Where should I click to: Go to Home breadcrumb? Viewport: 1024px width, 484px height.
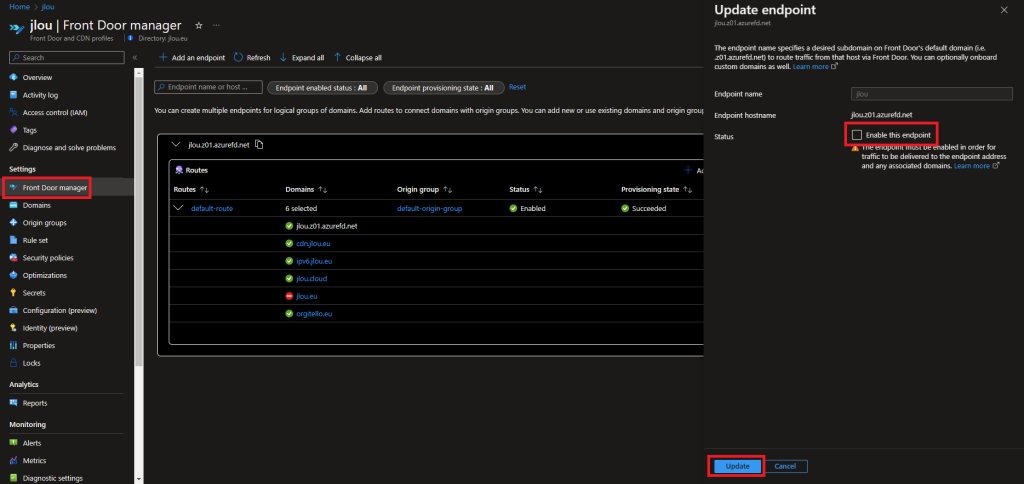click(x=20, y=7)
